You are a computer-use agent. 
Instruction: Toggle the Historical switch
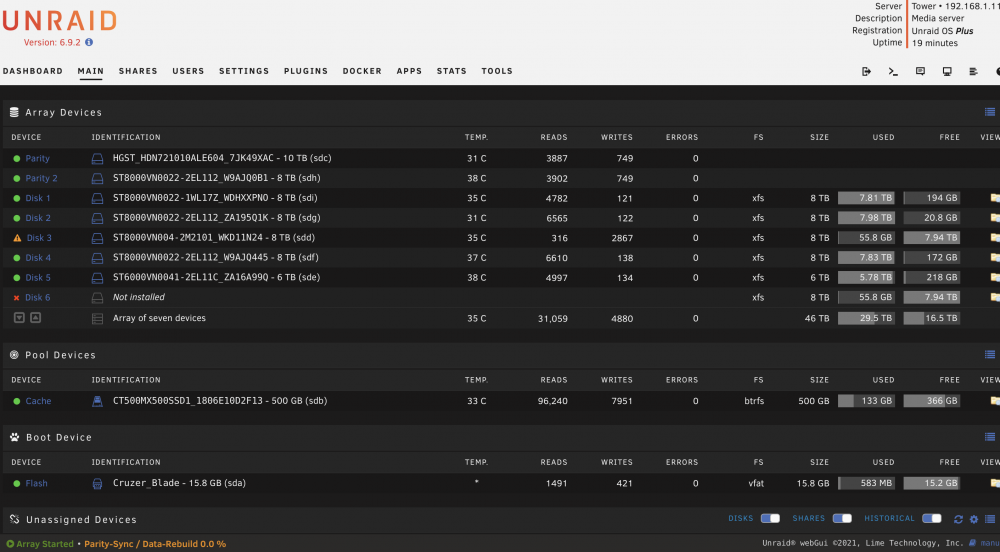click(x=932, y=518)
